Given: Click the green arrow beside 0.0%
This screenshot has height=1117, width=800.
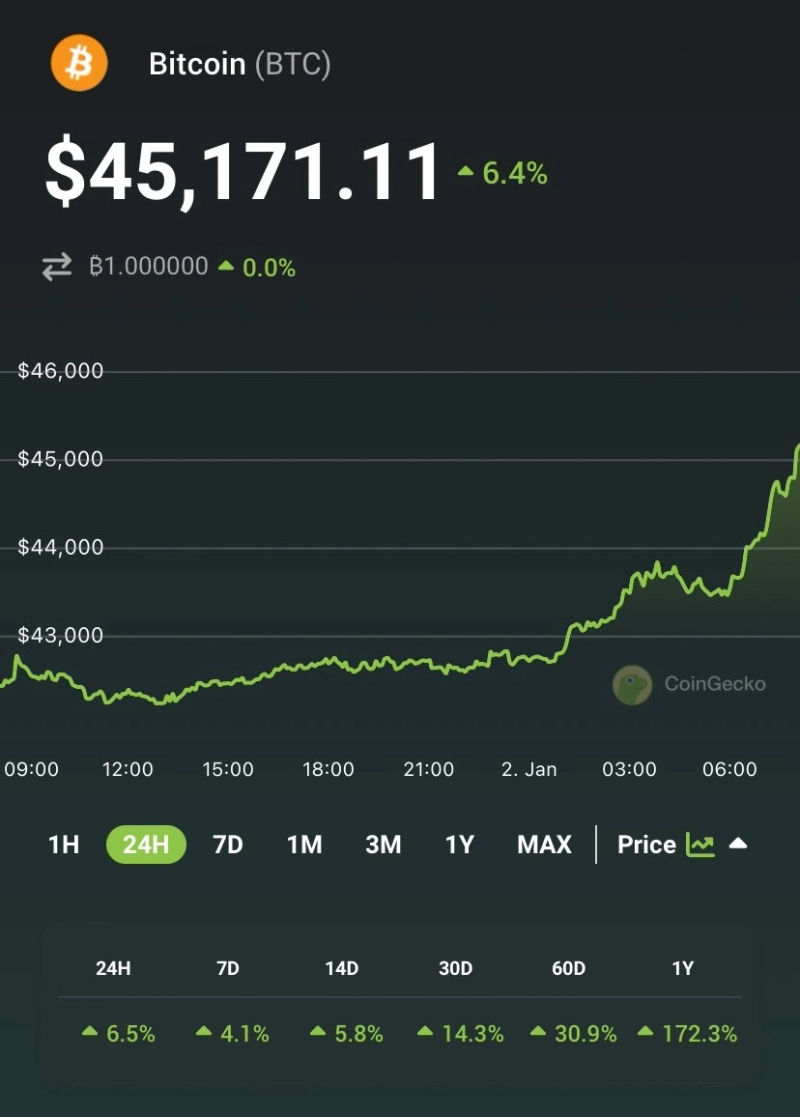Looking at the screenshot, I should pos(226,267).
